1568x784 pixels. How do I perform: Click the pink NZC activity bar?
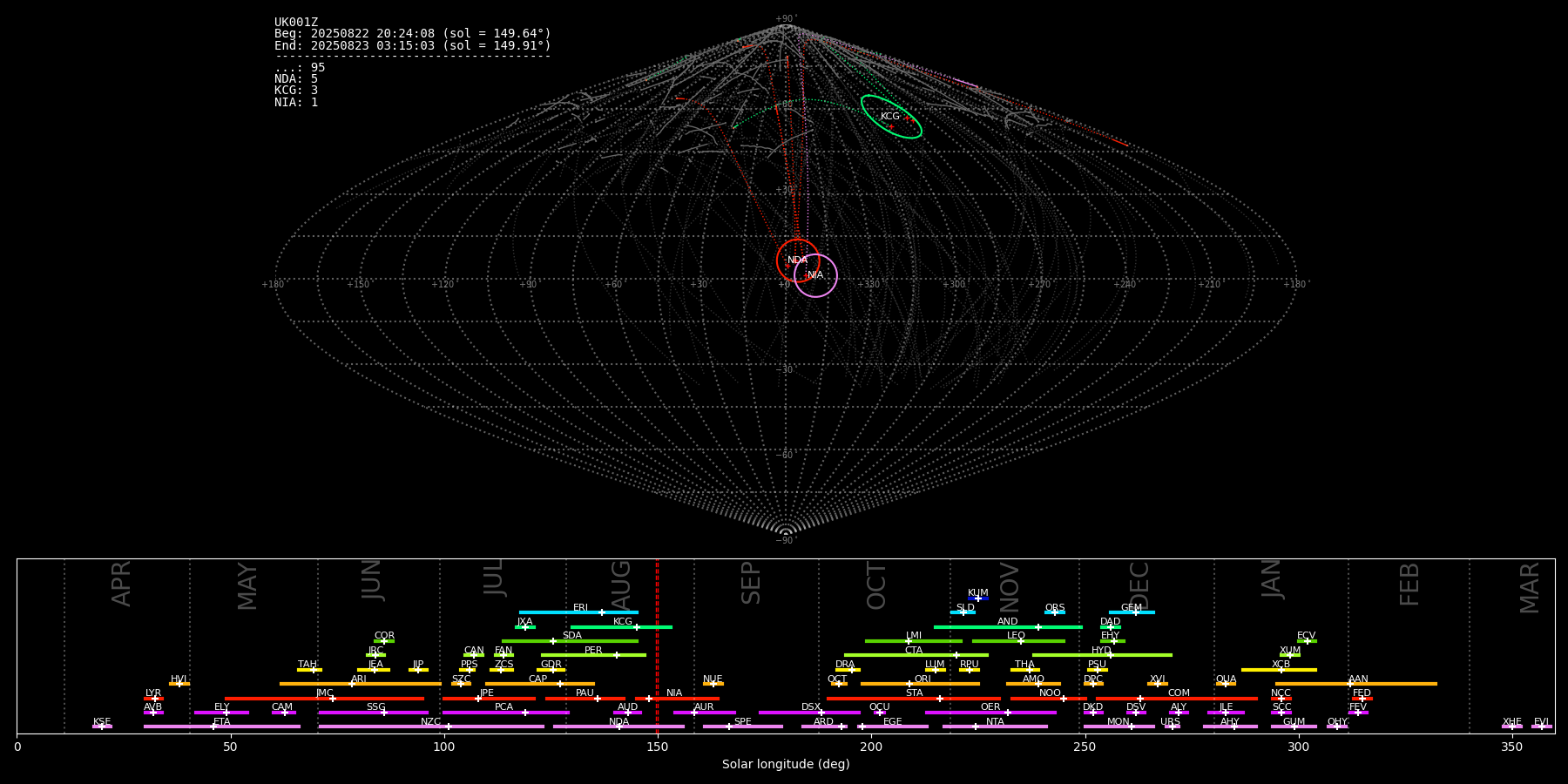(x=431, y=727)
